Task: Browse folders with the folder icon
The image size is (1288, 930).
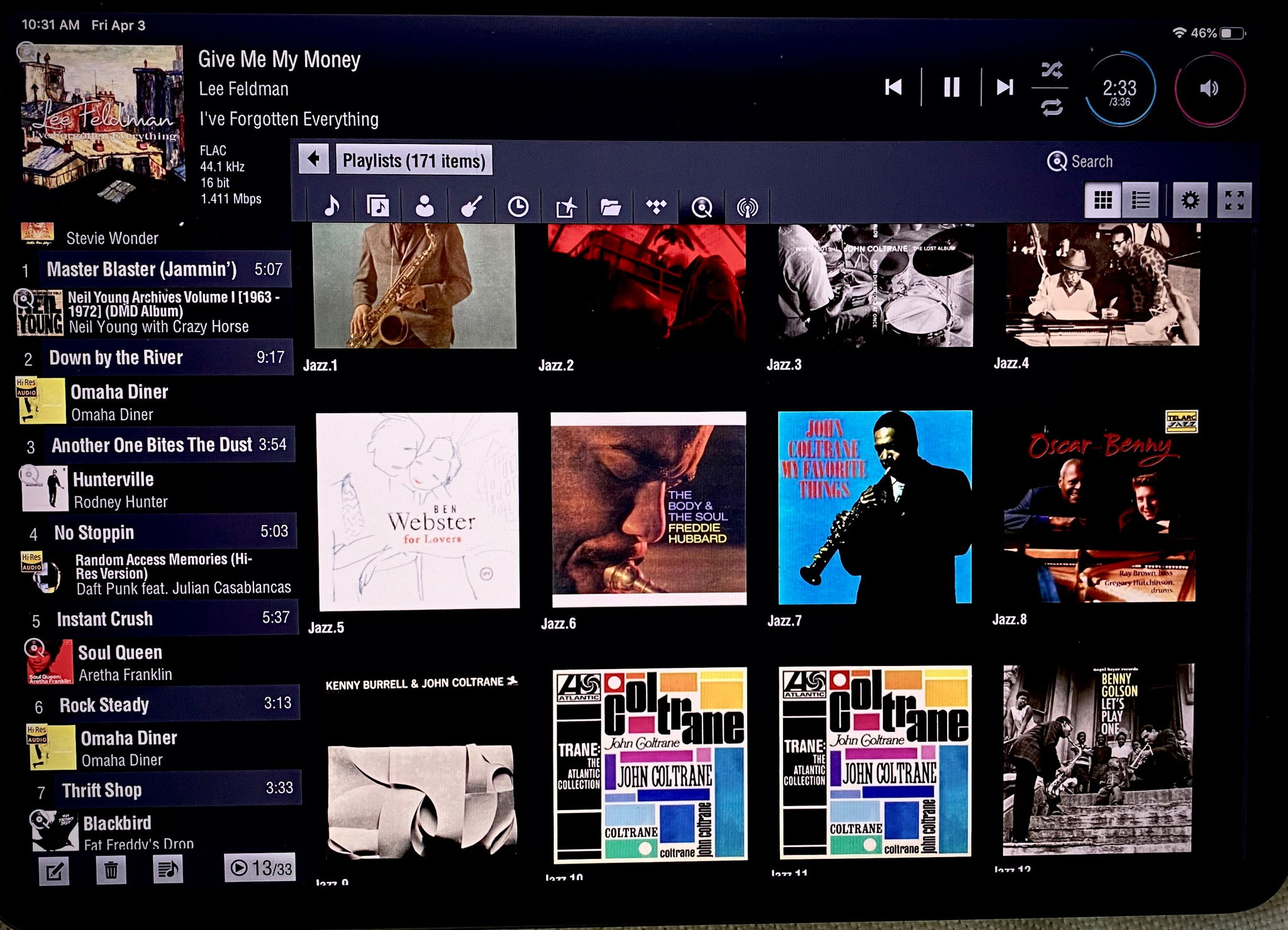Action: point(611,206)
